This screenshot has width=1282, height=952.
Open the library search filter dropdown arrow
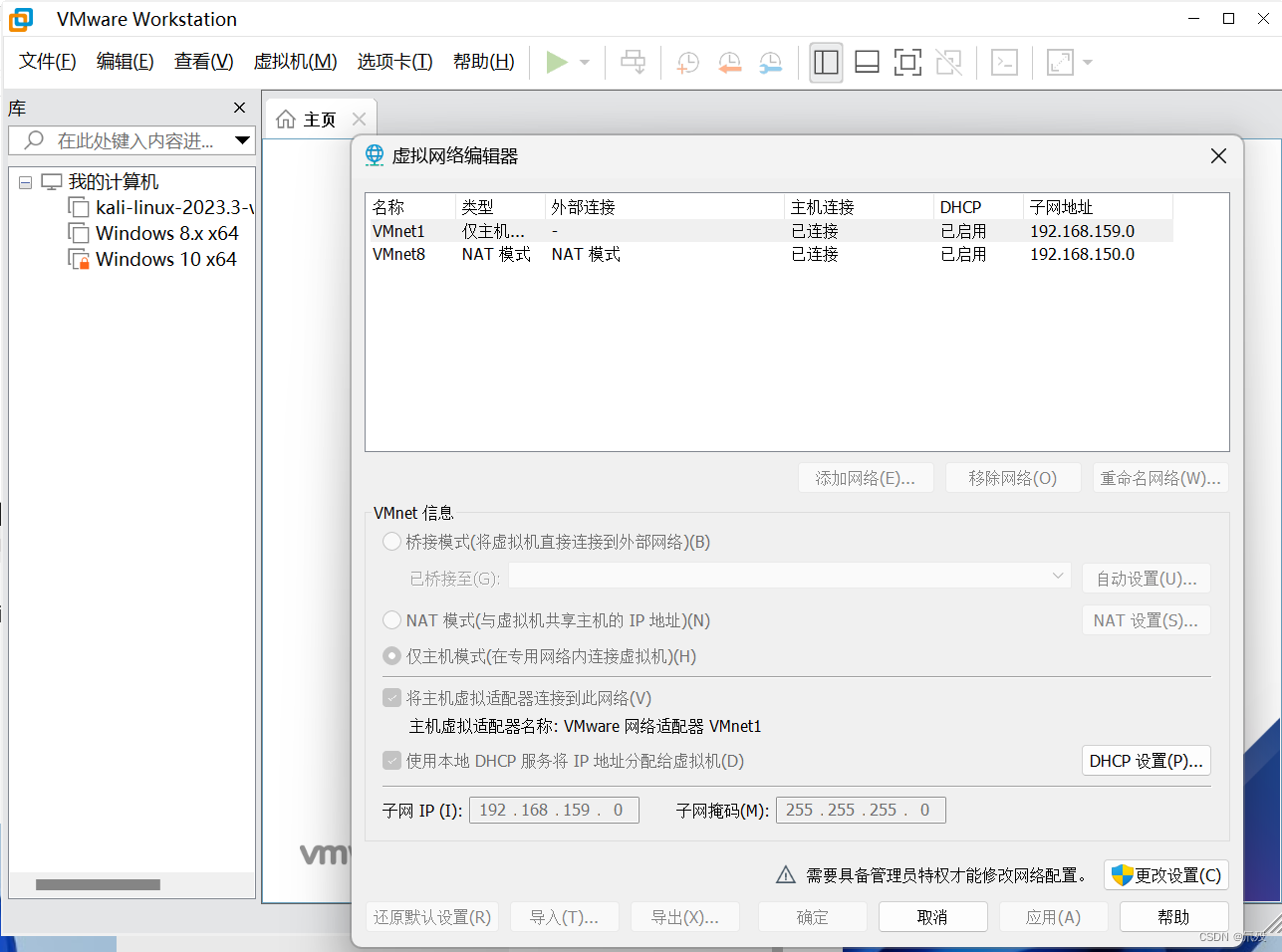click(x=242, y=140)
